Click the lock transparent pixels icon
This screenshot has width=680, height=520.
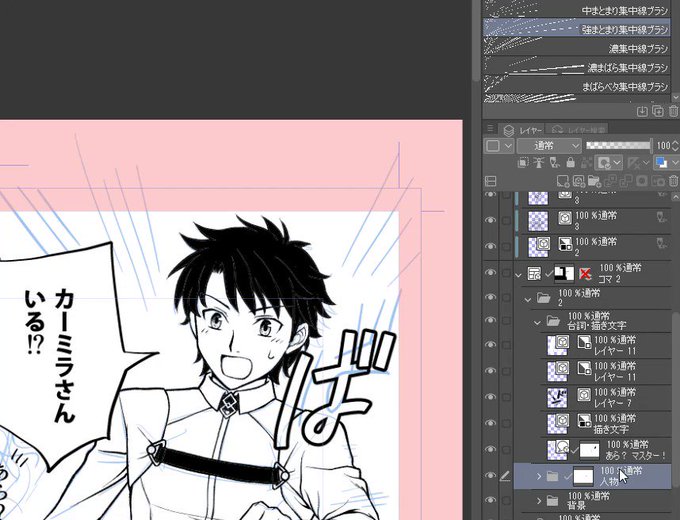(586, 163)
